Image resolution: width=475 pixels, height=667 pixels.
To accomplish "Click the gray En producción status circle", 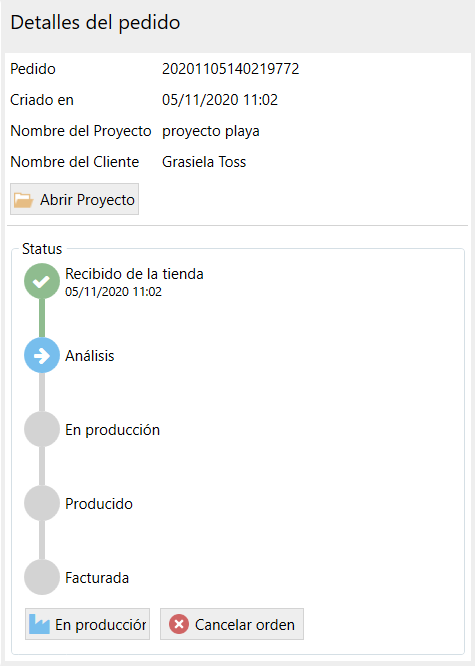I will 42,429.
